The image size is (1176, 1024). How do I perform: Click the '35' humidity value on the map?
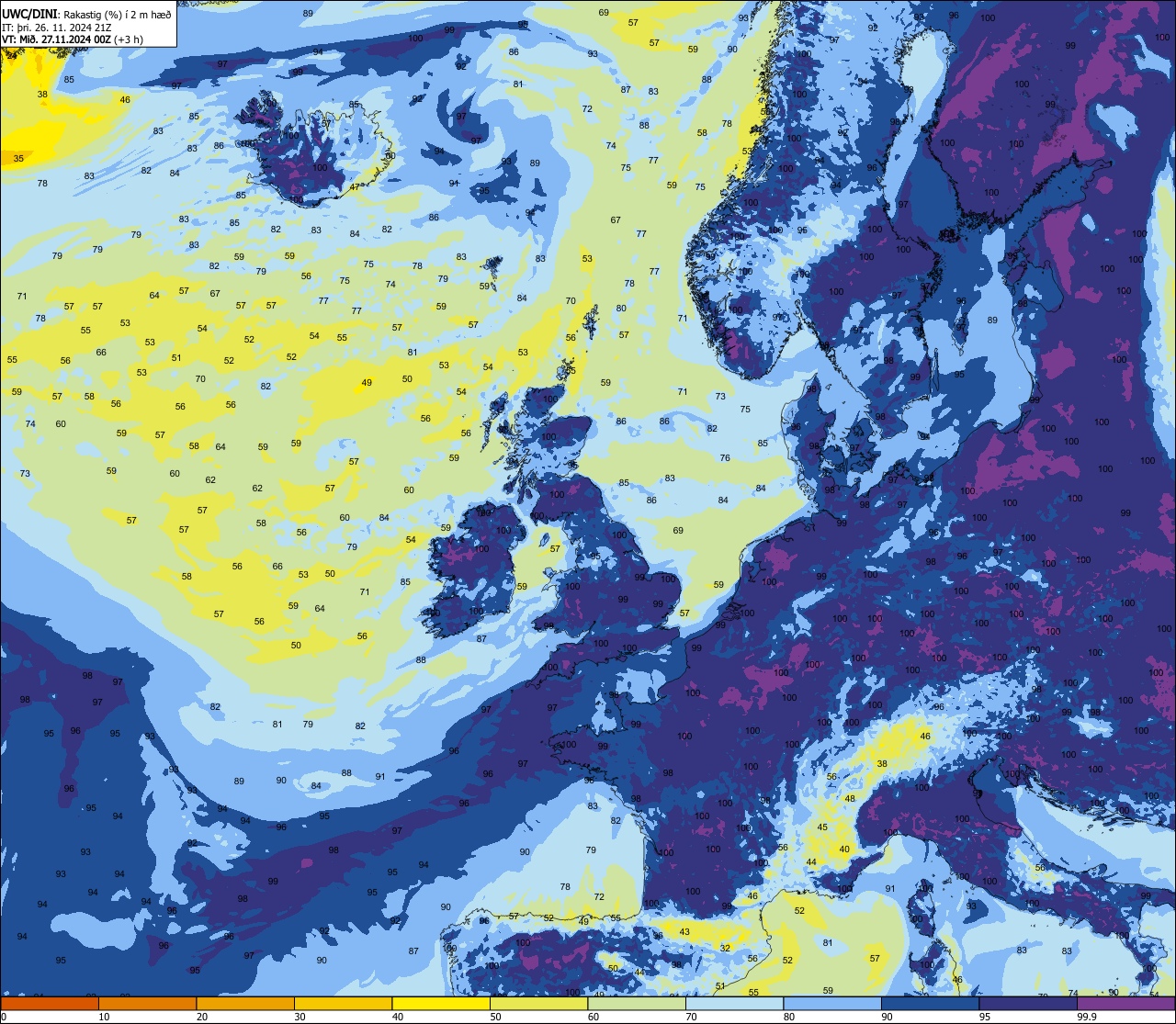coord(18,158)
